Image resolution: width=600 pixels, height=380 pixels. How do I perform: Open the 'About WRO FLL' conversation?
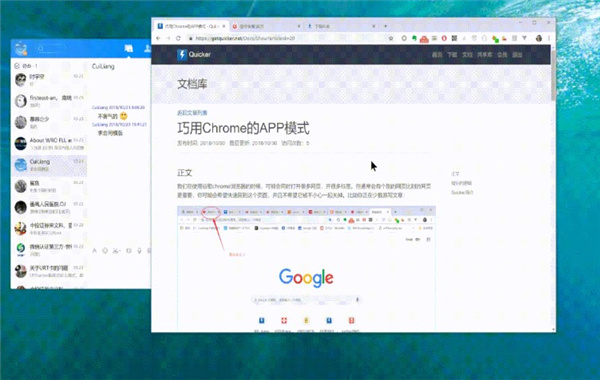[x=49, y=144]
